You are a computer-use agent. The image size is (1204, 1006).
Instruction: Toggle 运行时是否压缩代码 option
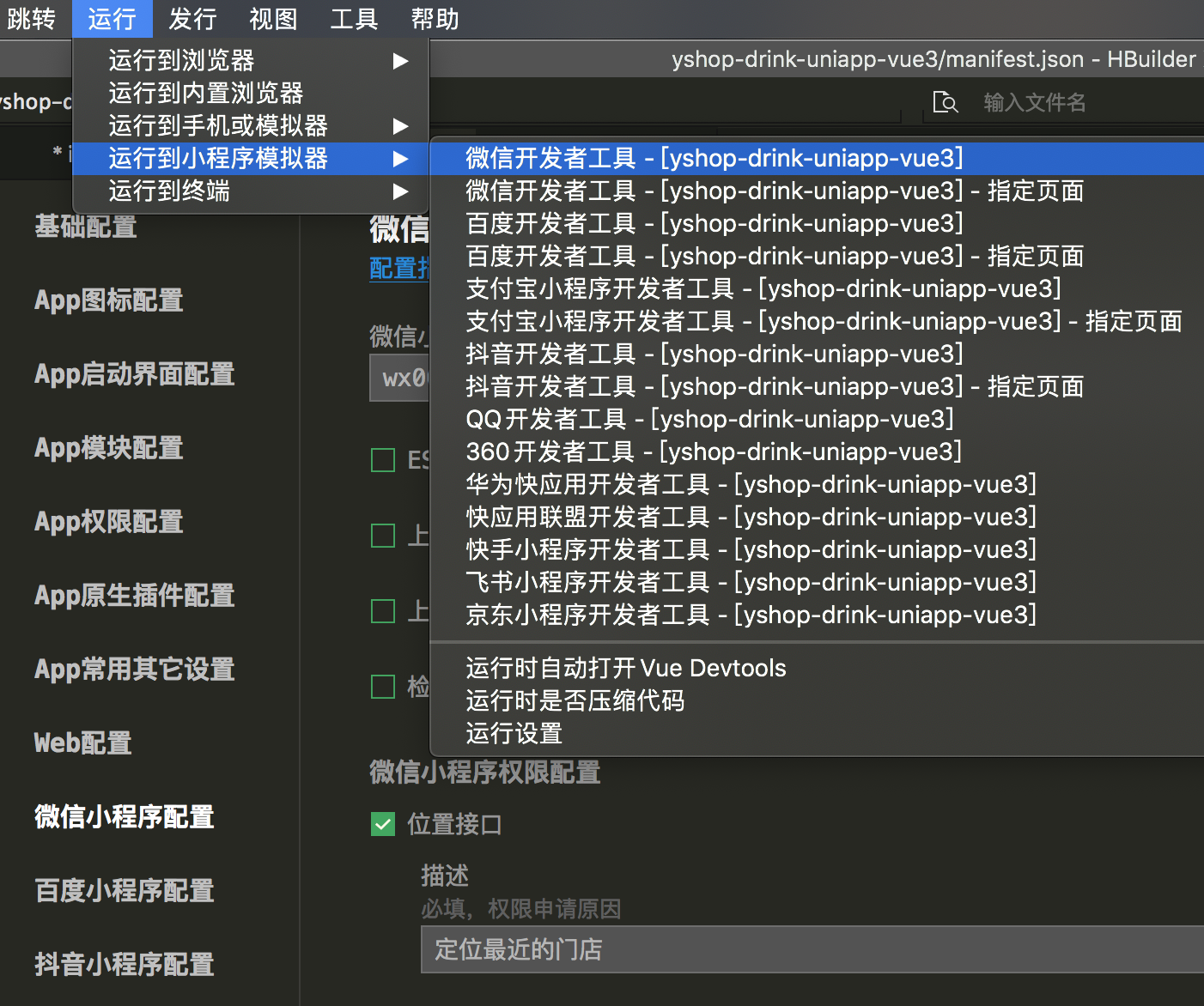pyautogui.click(x=817, y=701)
